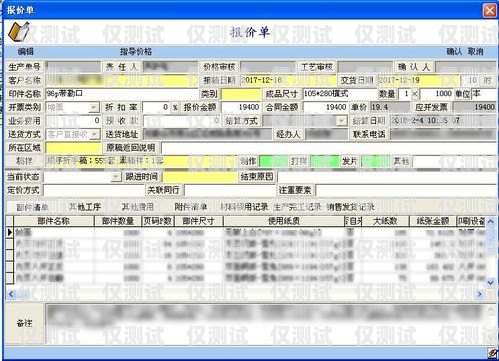
Task: Click the green 发片 status box
Action: pos(375,161)
